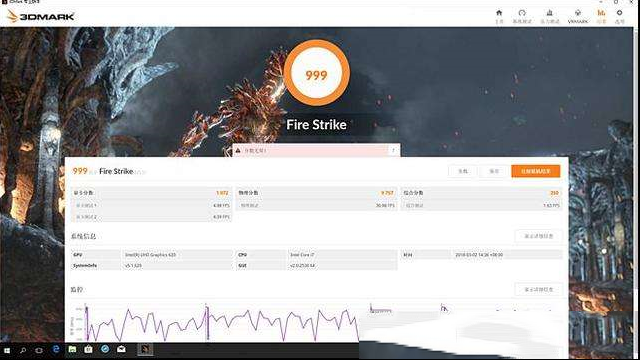The image size is (640, 360).
Task: Open the Home icon in top navigation
Action: (499, 16)
